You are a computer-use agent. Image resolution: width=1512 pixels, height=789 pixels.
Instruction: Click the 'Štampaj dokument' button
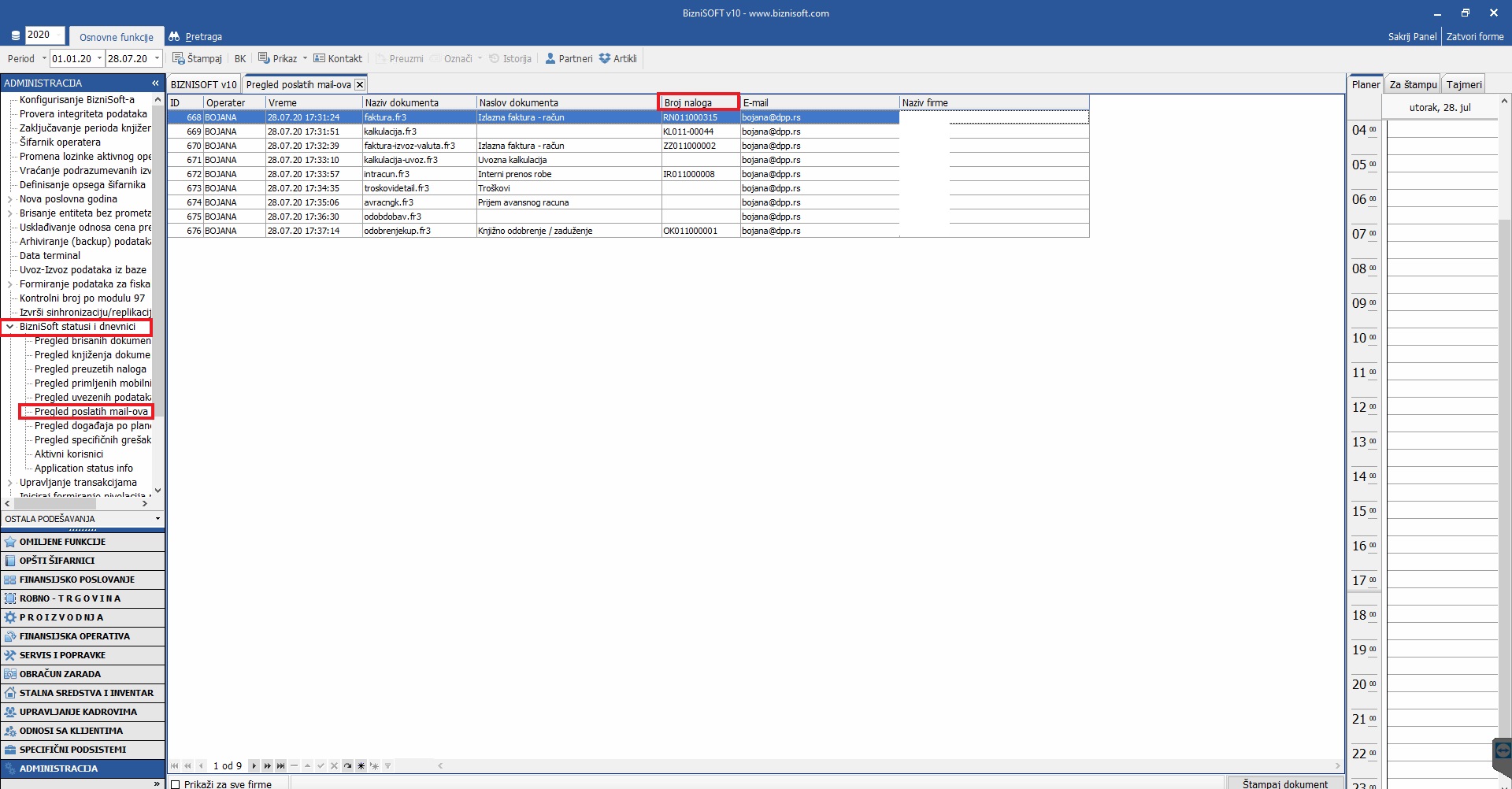[x=1285, y=783]
